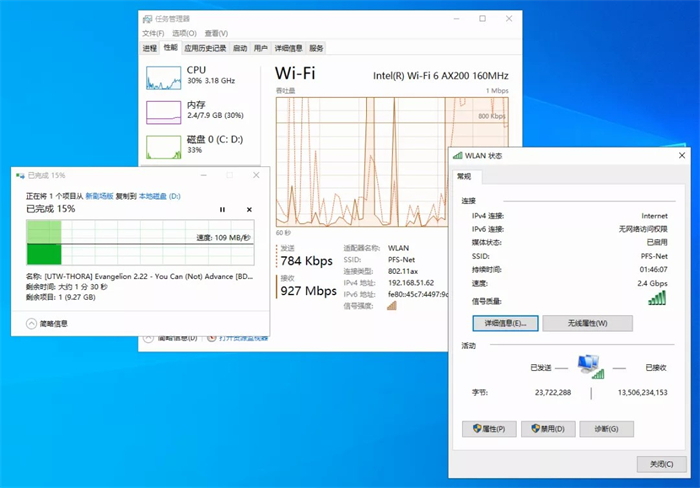The width and height of the screenshot is (700, 488).
Task: Open the 启动 tab
Action: pos(240,48)
